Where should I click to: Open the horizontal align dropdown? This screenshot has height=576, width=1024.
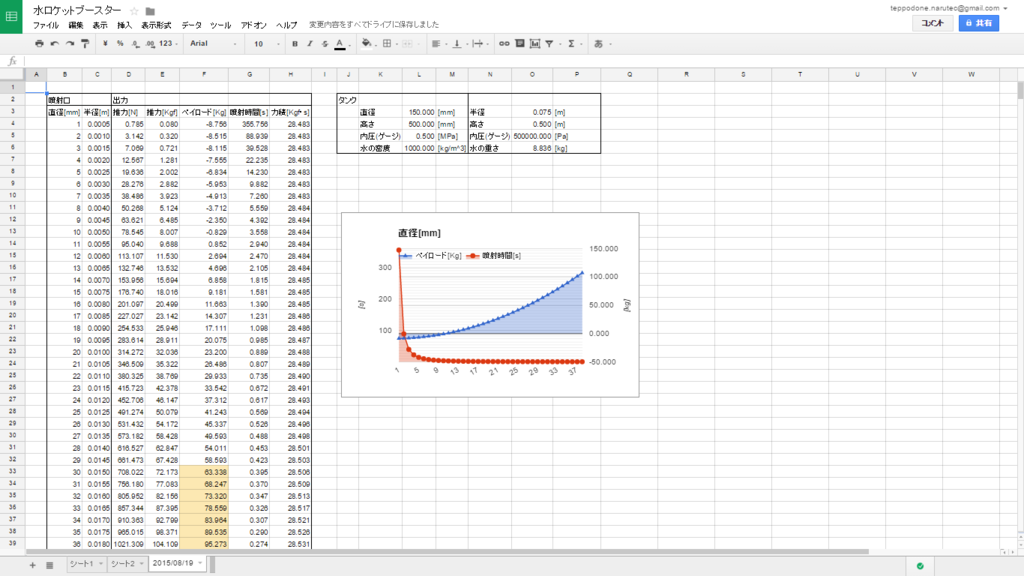click(x=438, y=44)
